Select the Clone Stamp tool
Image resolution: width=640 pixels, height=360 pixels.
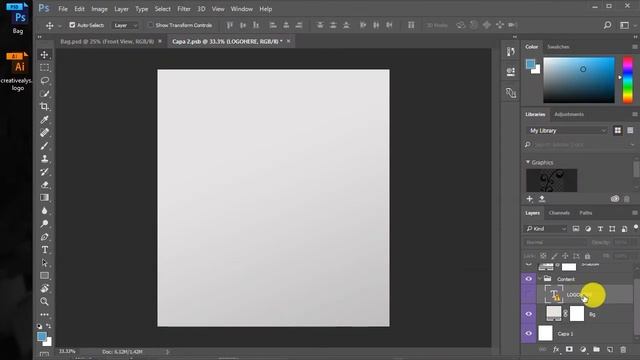pyautogui.click(x=44, y=158)
